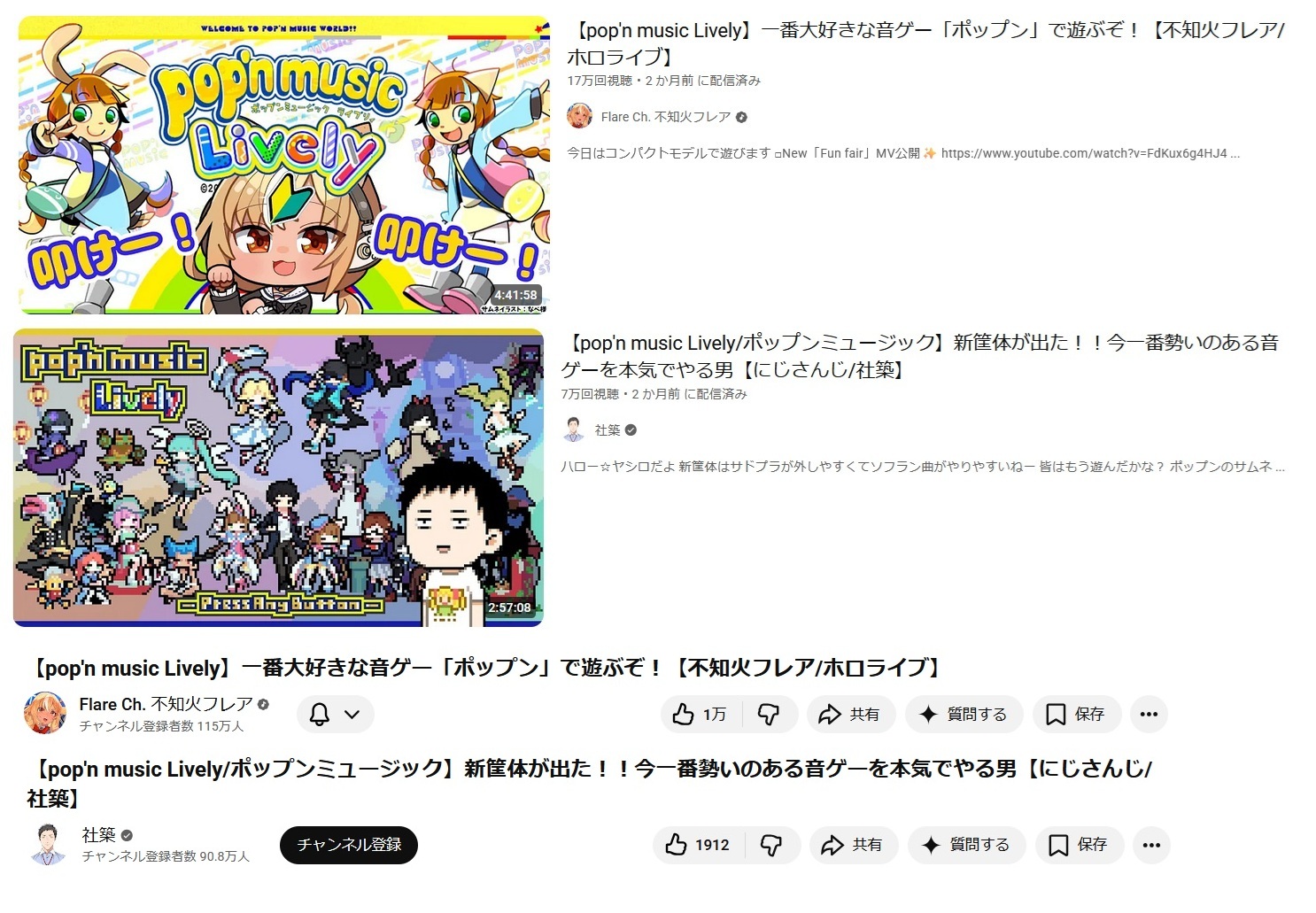Ask about the 社築 video via 質問する
This screenshot has height=913, width=1316.
tap(967, 845)
